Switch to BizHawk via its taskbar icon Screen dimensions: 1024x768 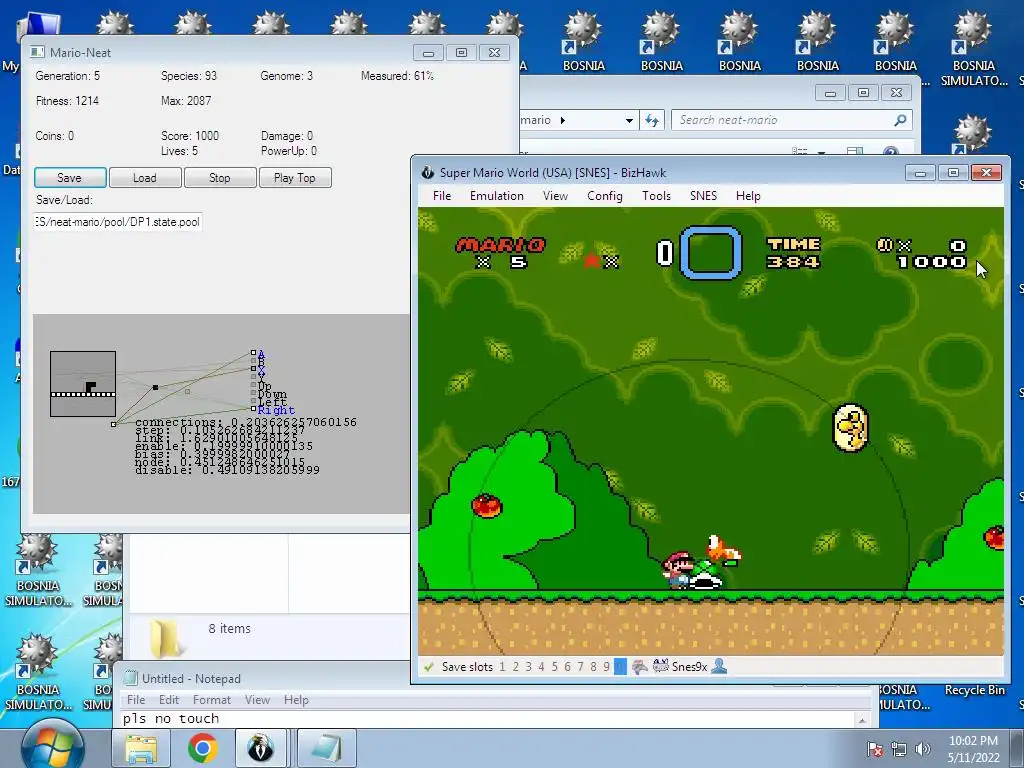[x=261, y=748]
